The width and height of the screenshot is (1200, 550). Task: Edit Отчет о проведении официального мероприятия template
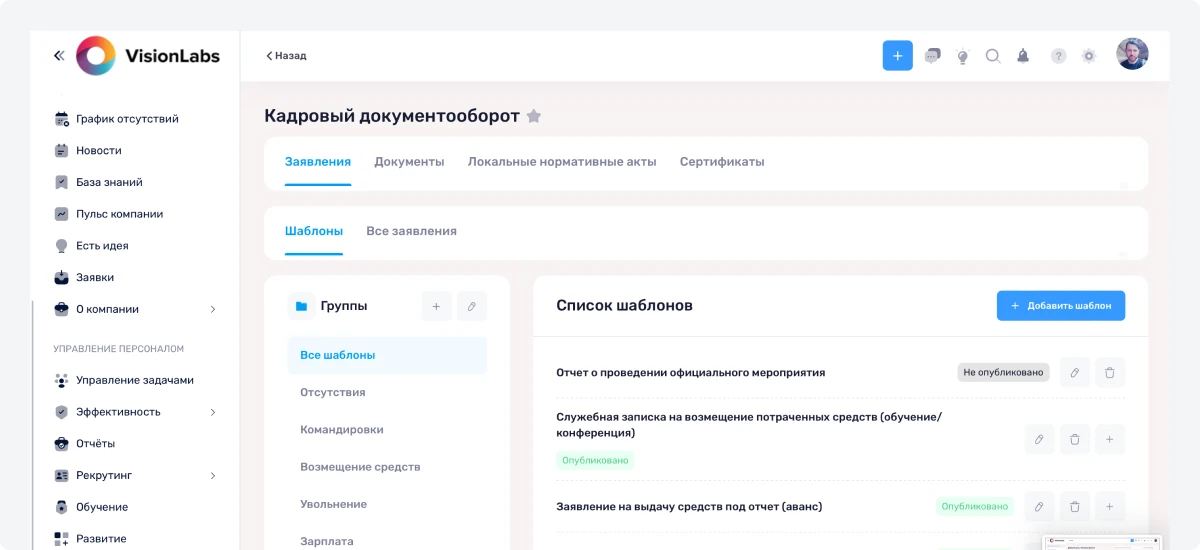(1074, 372)
